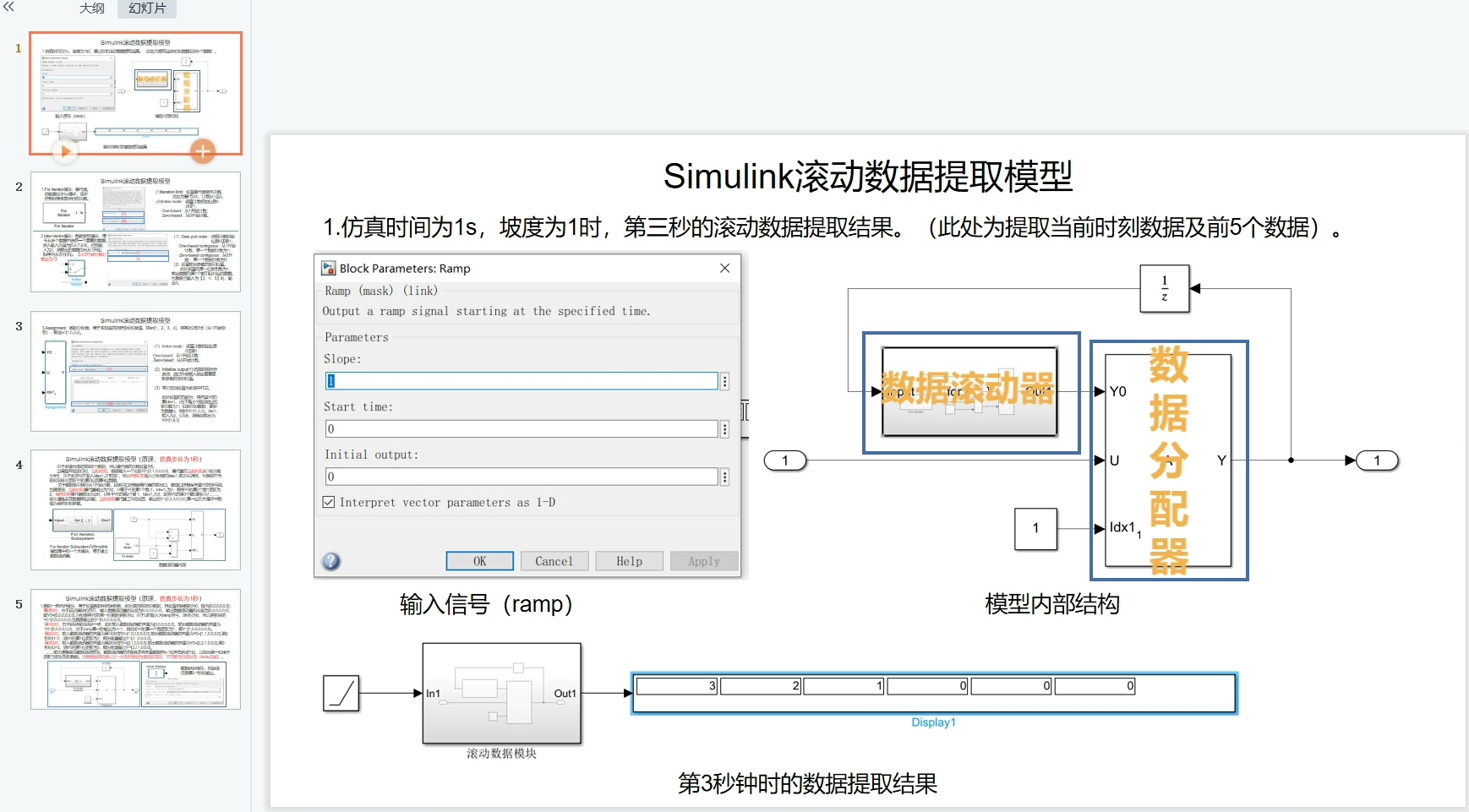This screenshot has width=1469, height=812.
Task: Click the OK button in Ramp dialog
Action: 479,561
